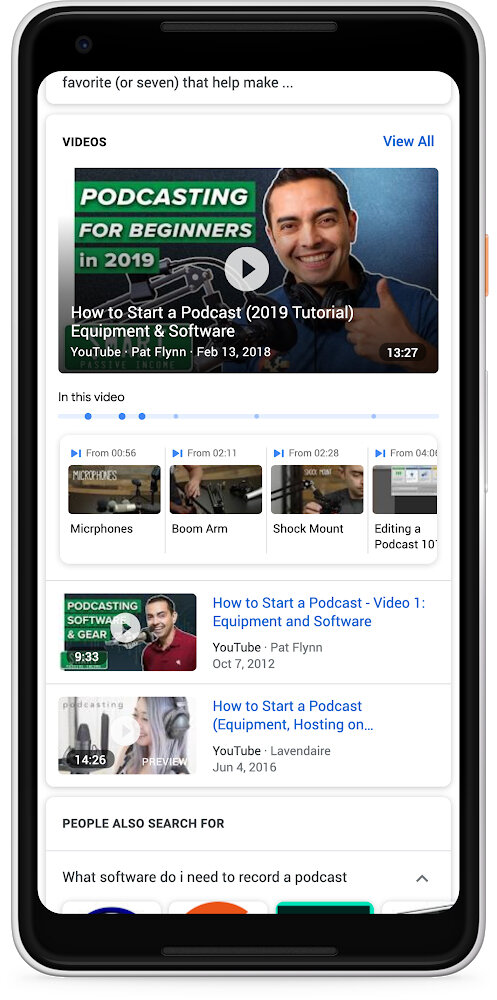Open Lavendaire's How to Start a Podcast link
Screen dimensions: 497x1000
[x=293, y=716]
